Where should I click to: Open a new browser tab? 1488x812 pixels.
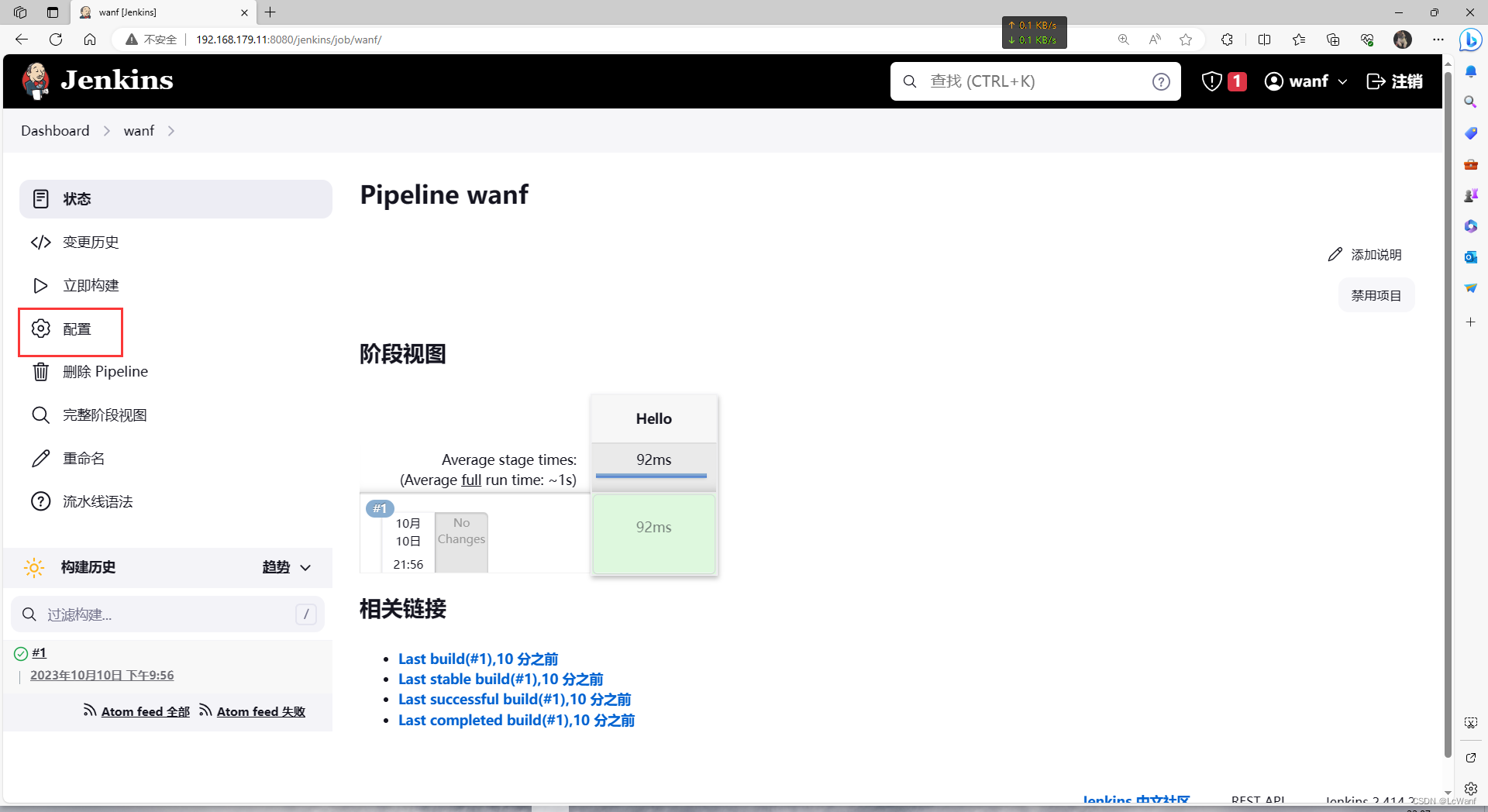click(270, 12)
